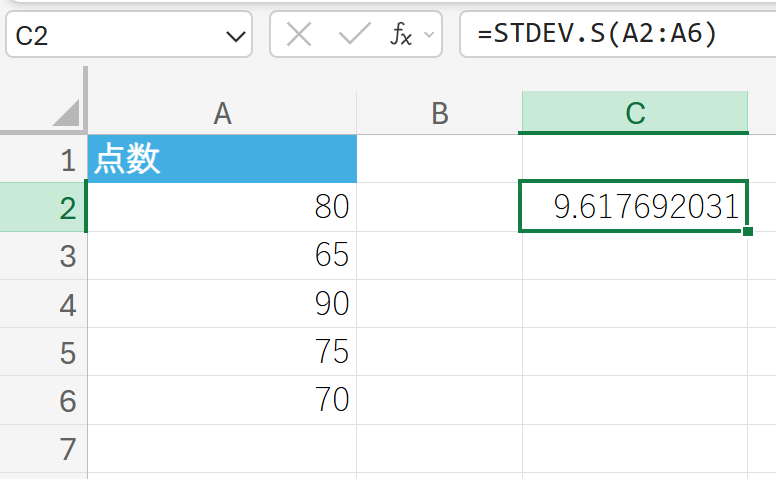Select column A header
The height and width of the screenshot is (479, 776).
[222, 113]
